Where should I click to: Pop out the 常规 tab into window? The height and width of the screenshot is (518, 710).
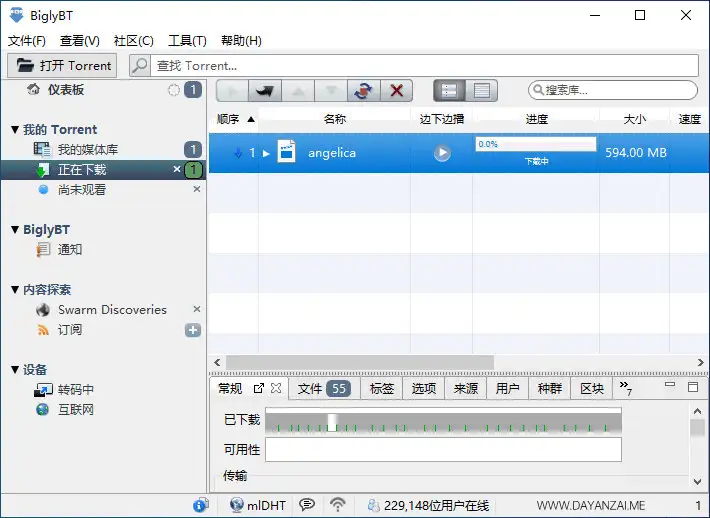pos(259,388)
